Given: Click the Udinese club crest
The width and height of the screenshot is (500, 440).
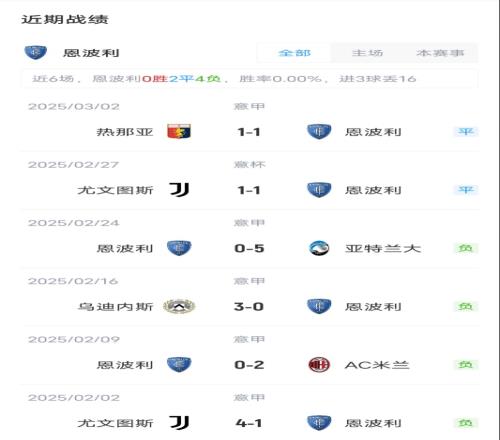Looking at the screenshot, I should [179, 306].
